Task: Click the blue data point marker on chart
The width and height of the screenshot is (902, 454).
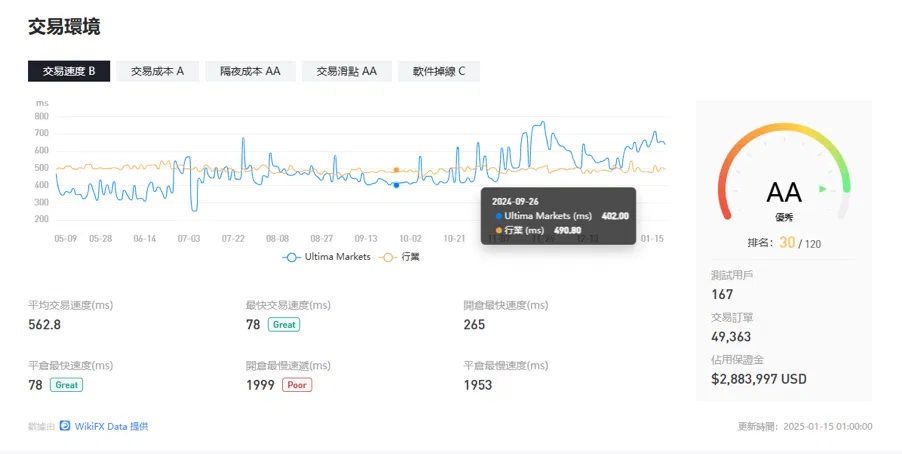Action: coord(396,185)
